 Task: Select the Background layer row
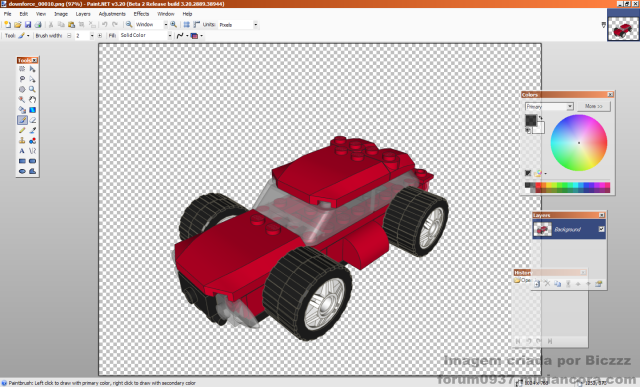click(x=569, y=229)
